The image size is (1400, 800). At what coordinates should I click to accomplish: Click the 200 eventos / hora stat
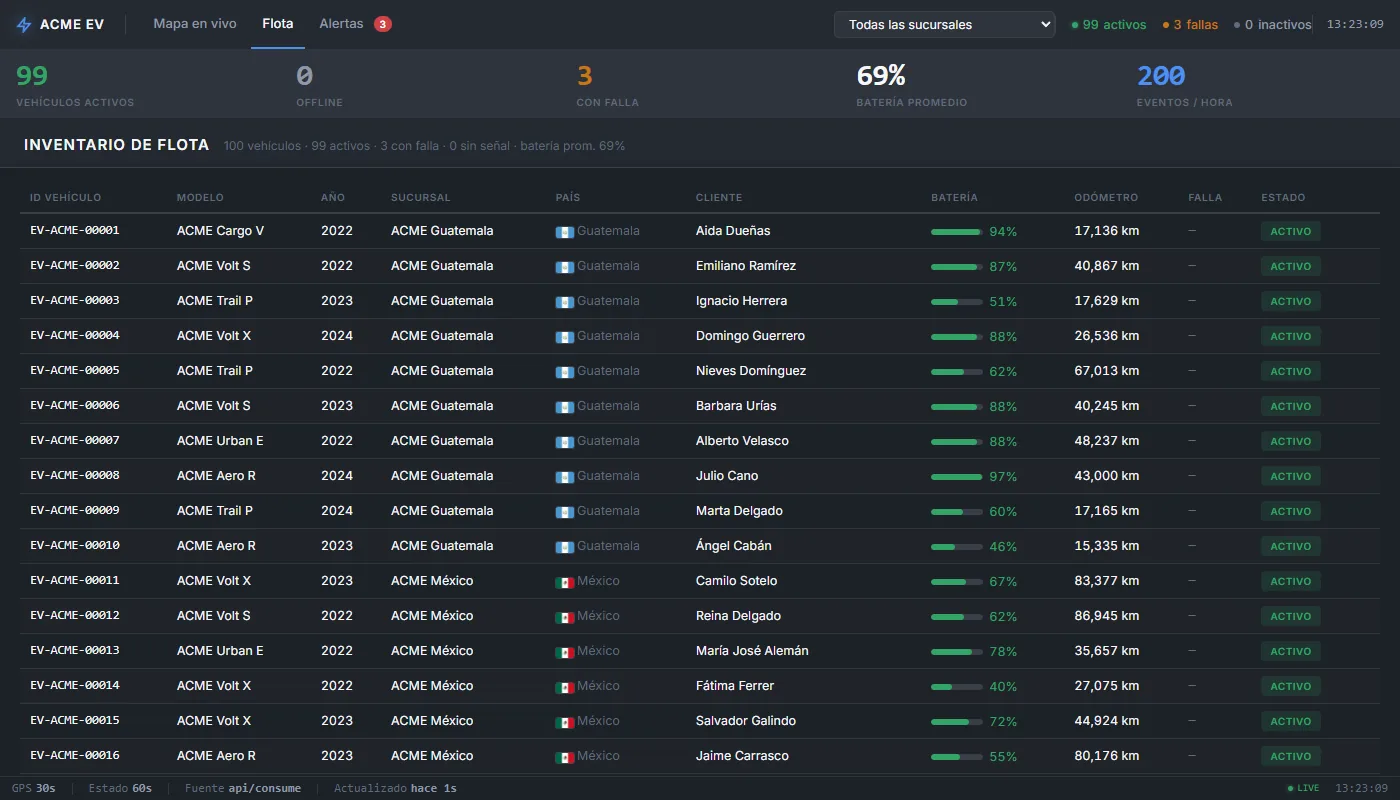(x=1184, y=85)
